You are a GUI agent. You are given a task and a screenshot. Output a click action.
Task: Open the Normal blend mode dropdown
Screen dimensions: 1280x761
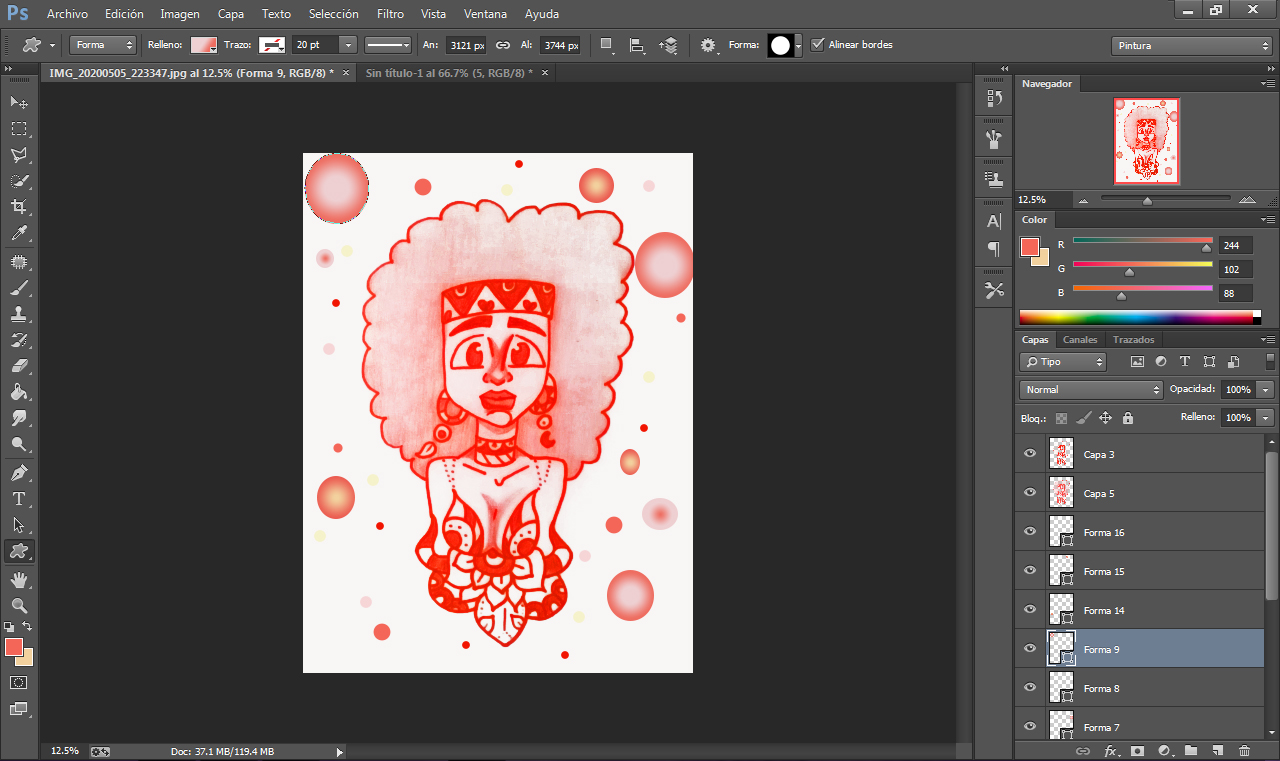1091,390
